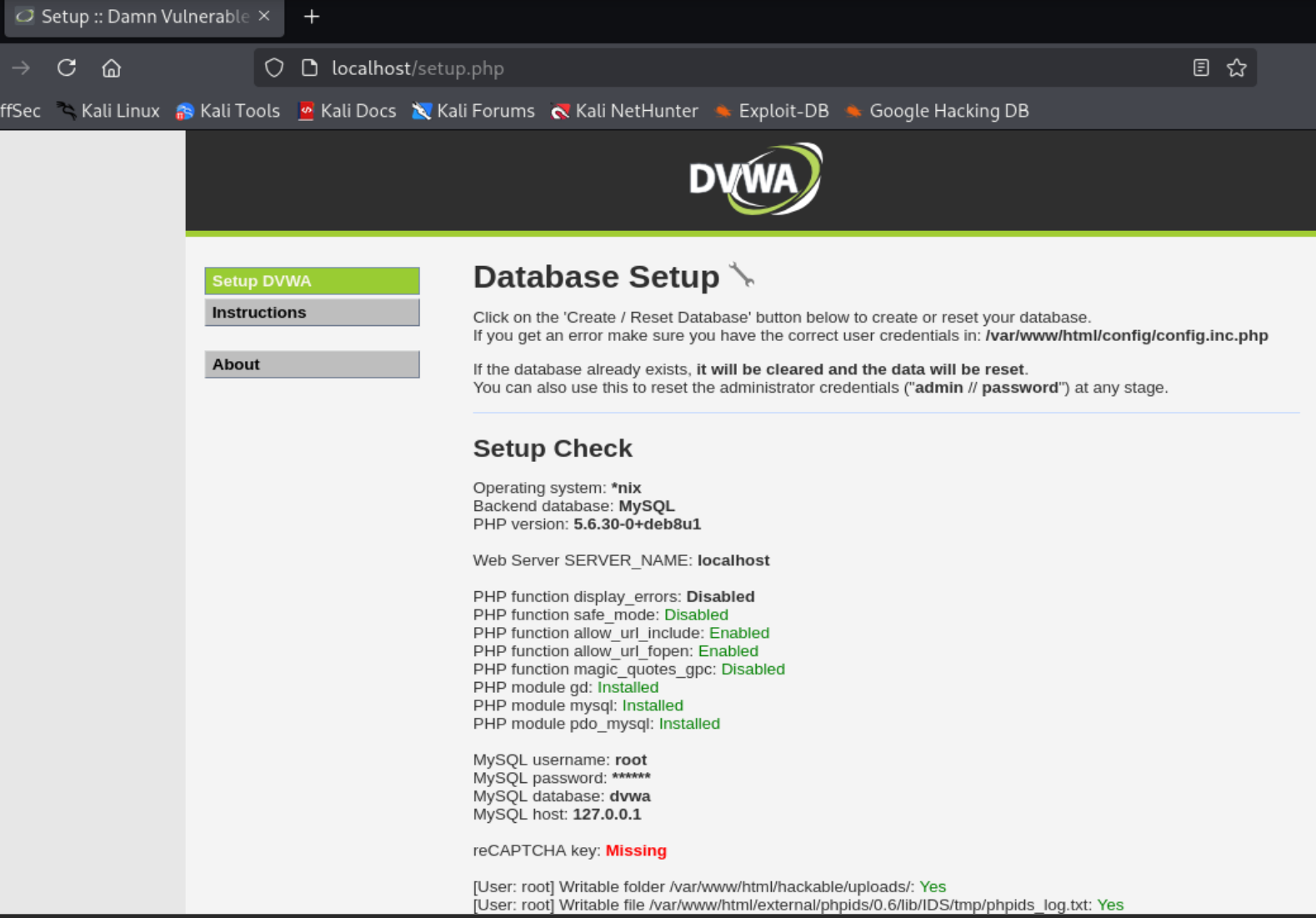This screenshot has width=1316, height=918.
Task: Click the Setup Check heading
Action: [x=553, y=449]
